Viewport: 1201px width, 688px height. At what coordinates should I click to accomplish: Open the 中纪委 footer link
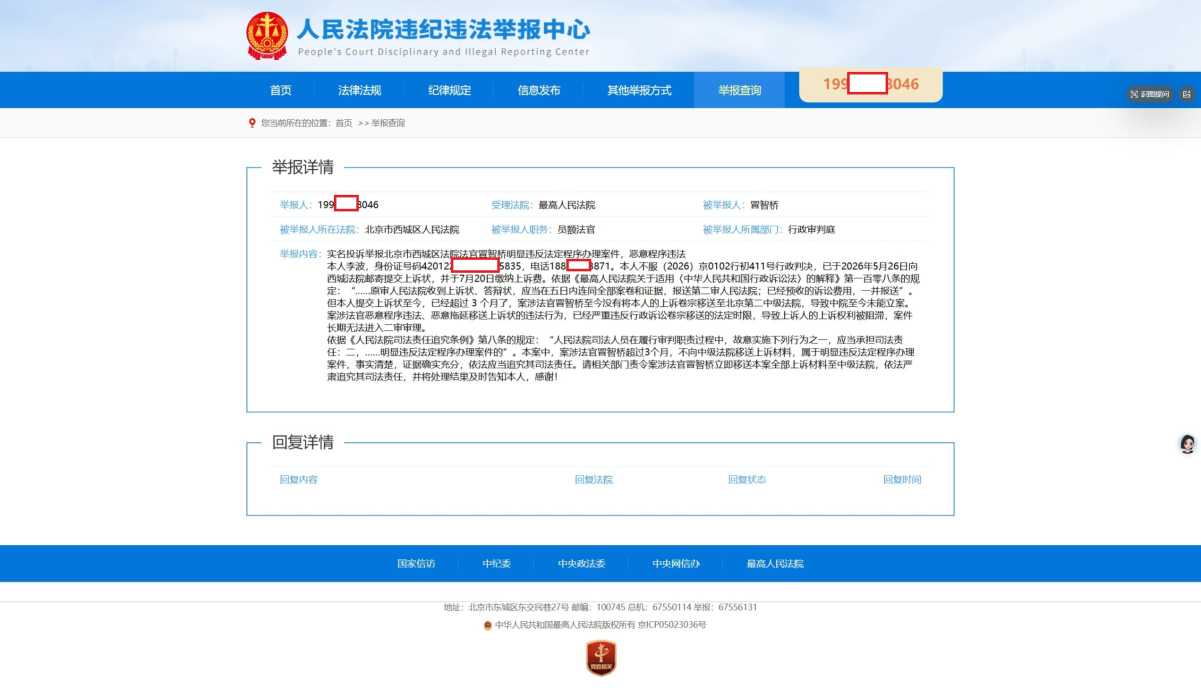(496, 564)
